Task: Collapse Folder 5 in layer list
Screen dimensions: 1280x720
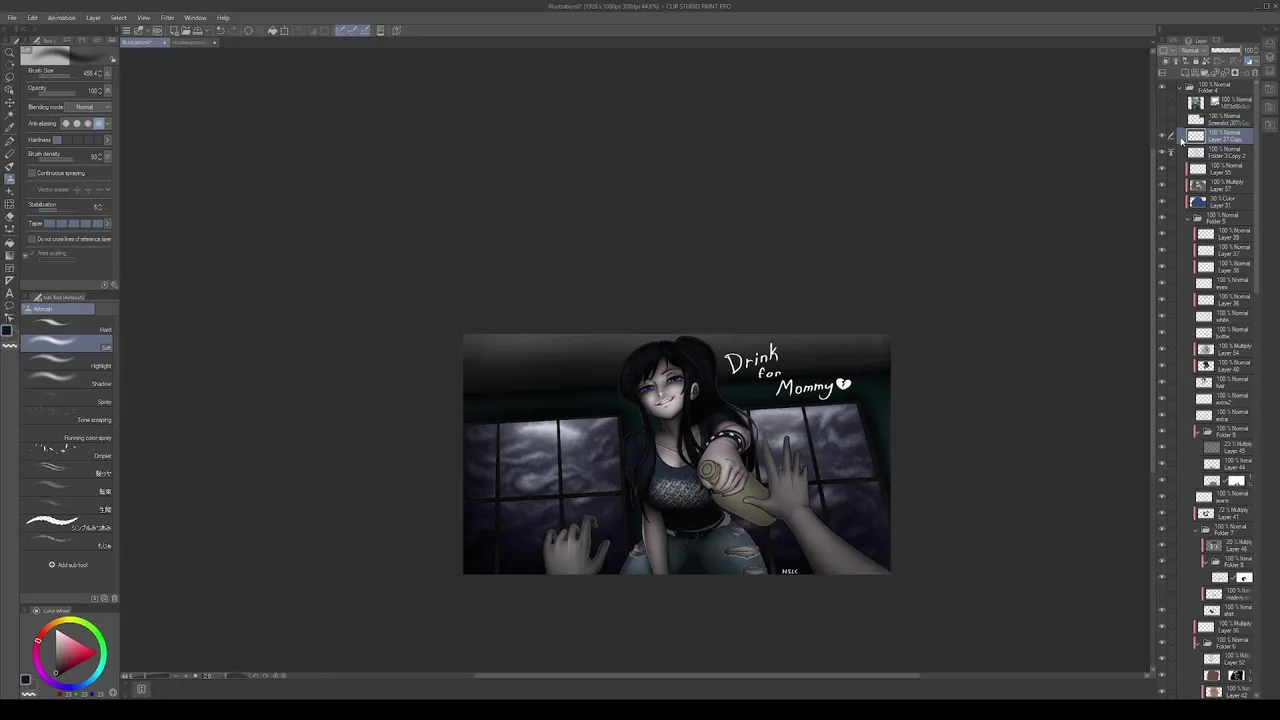Action: (1187, 218)
